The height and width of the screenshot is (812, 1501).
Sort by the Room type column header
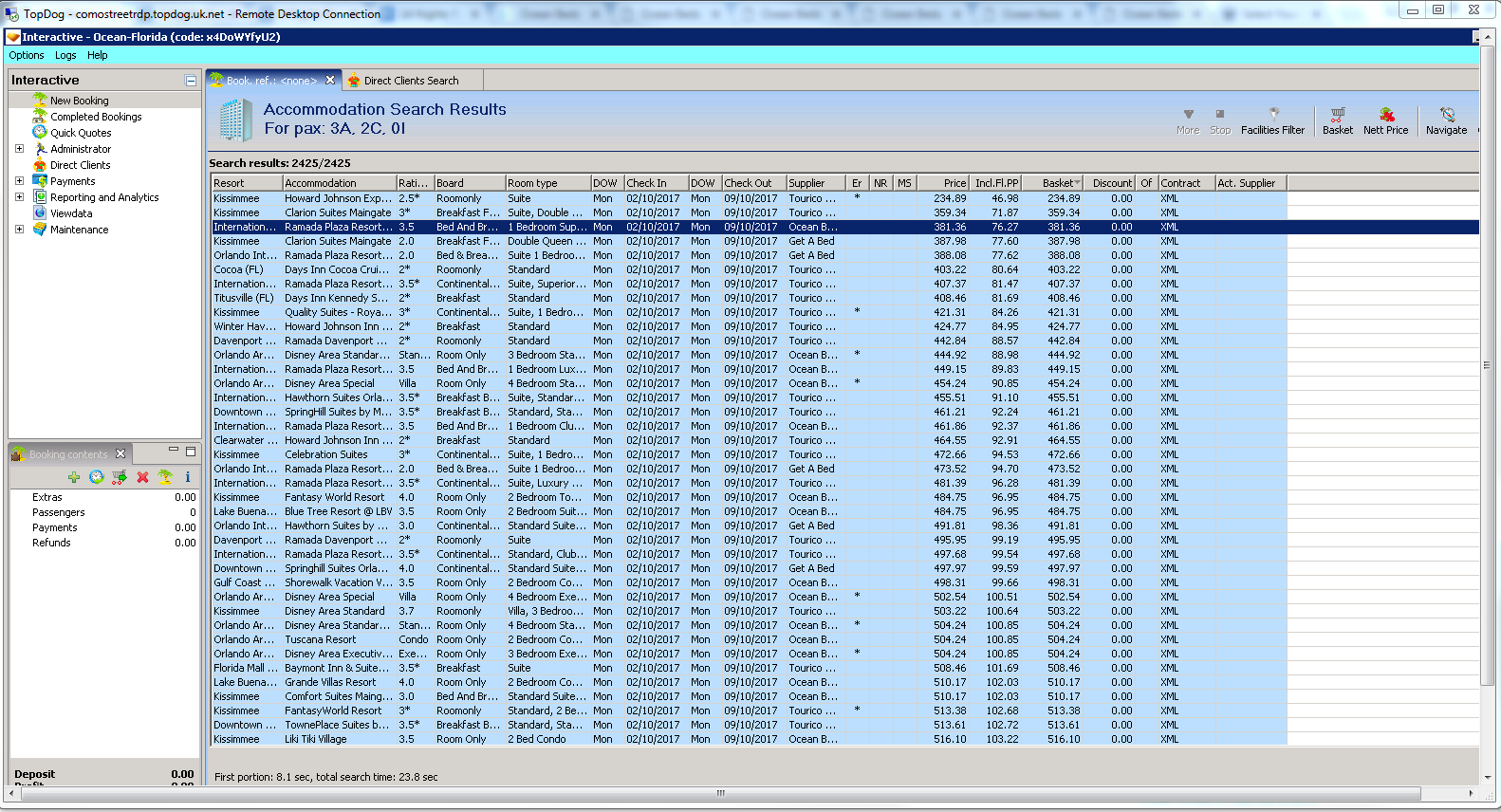548,183
